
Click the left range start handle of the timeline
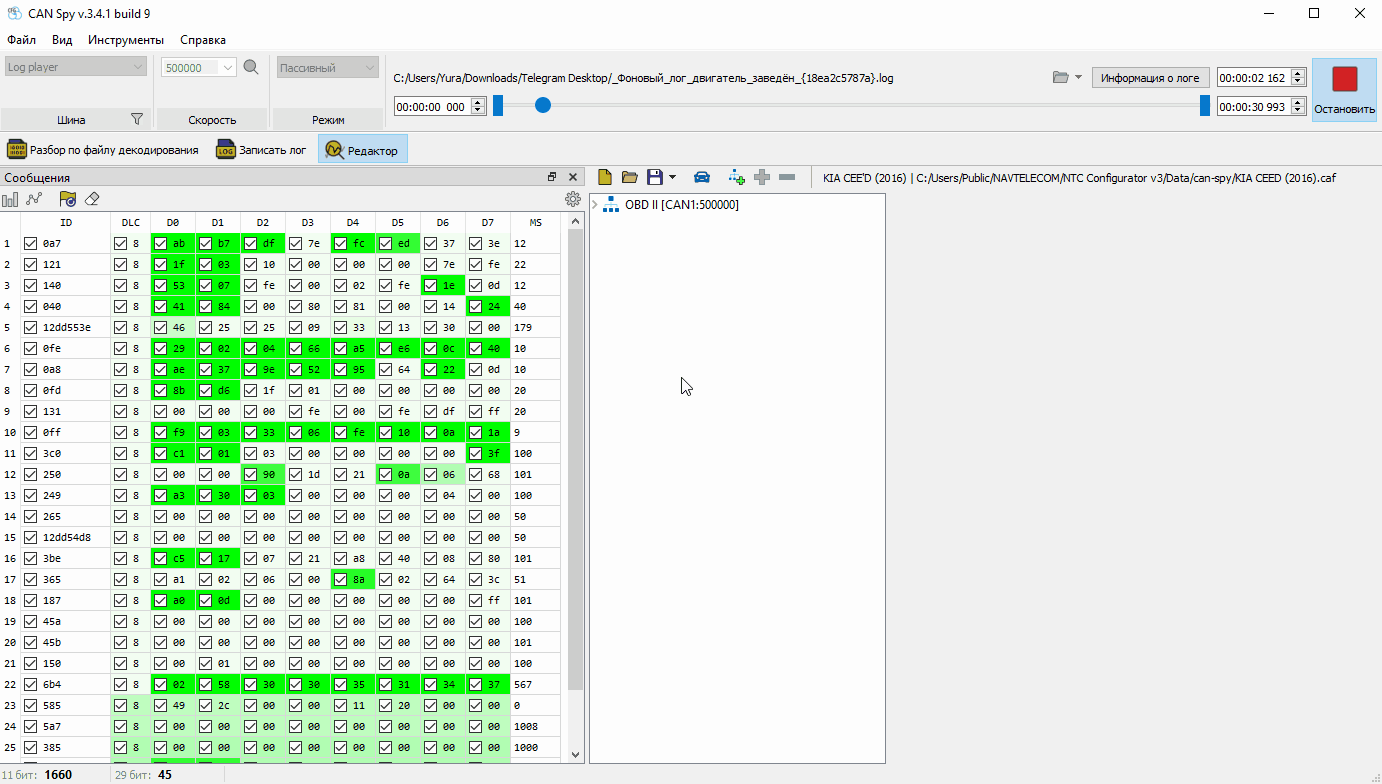click(x=498, y=105)
